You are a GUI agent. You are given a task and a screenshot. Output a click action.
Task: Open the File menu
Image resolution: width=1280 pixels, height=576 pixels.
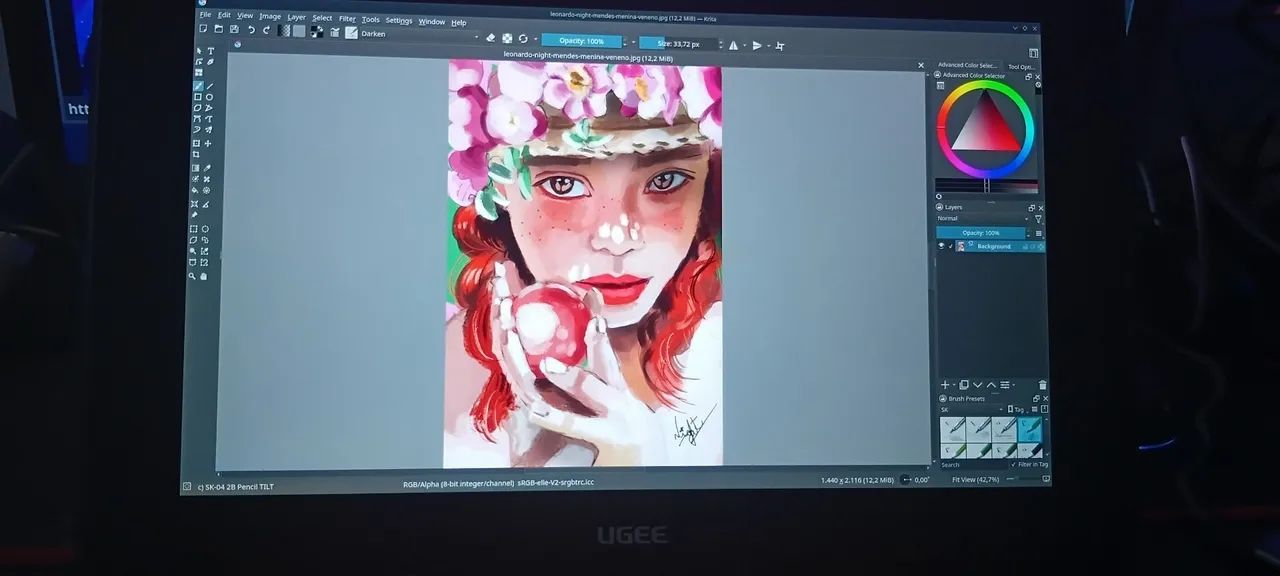(x=205, y=15)
